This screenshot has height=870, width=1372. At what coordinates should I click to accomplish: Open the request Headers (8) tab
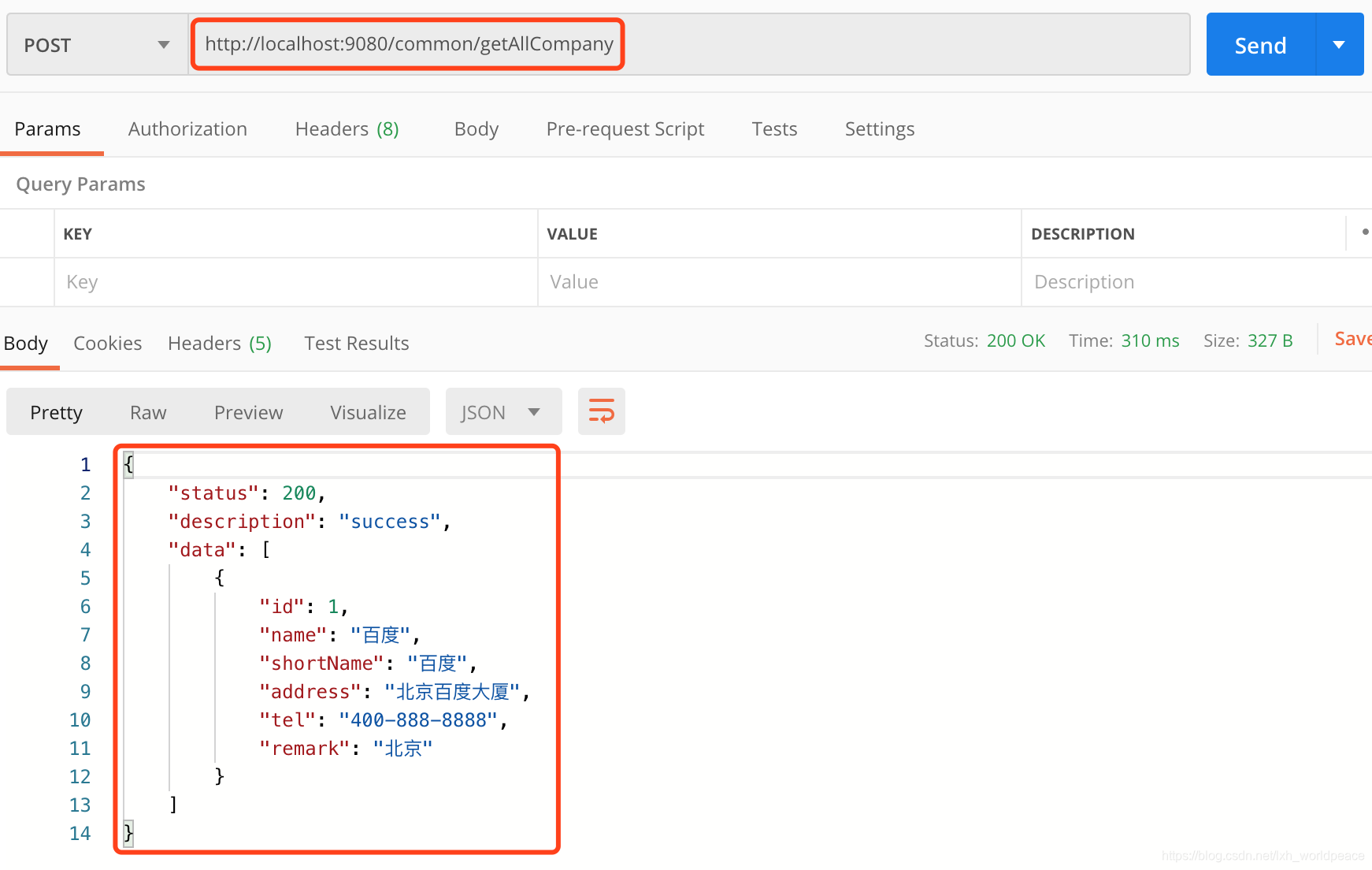point(347,128)
